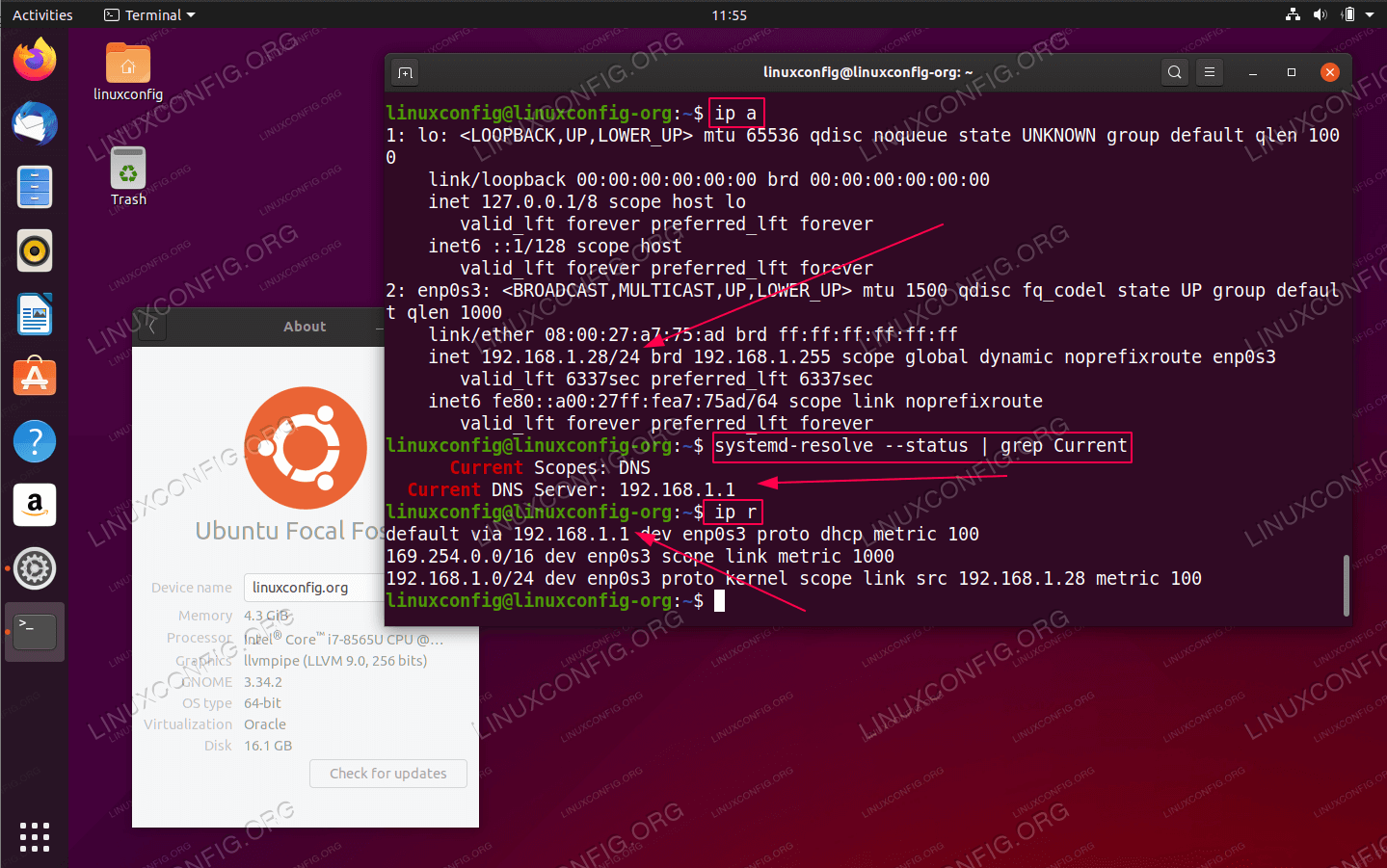The height and width of the screenshot is (868, 1387).
Task: Edit the Device name field
Action: [314, 588]
